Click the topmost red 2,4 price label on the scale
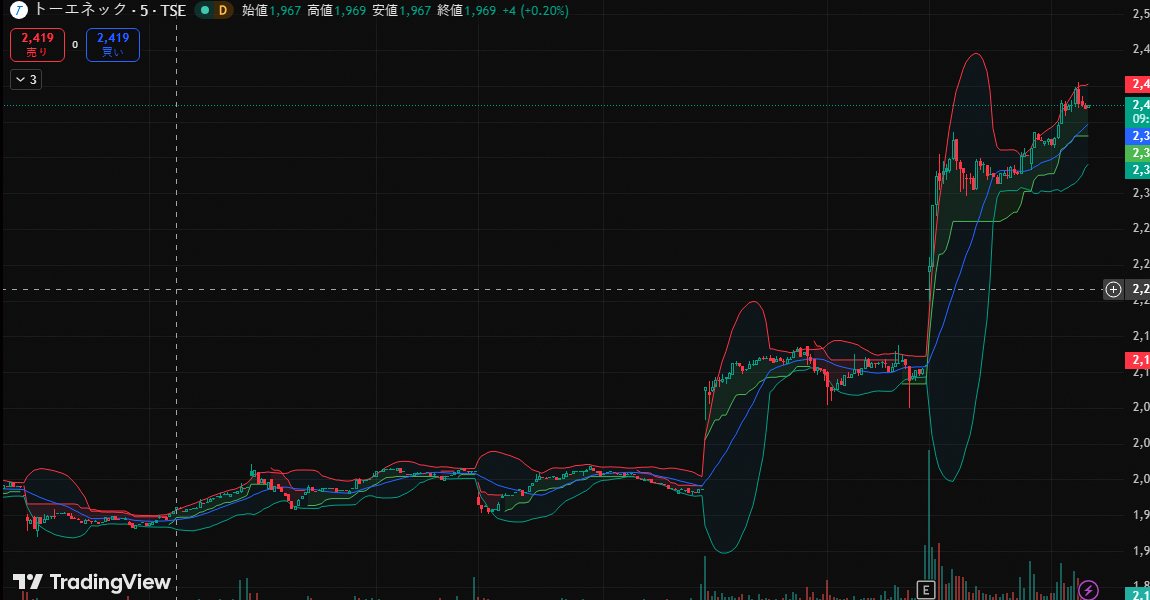This screenshot has height=600, width=1150. [1138, 84]
